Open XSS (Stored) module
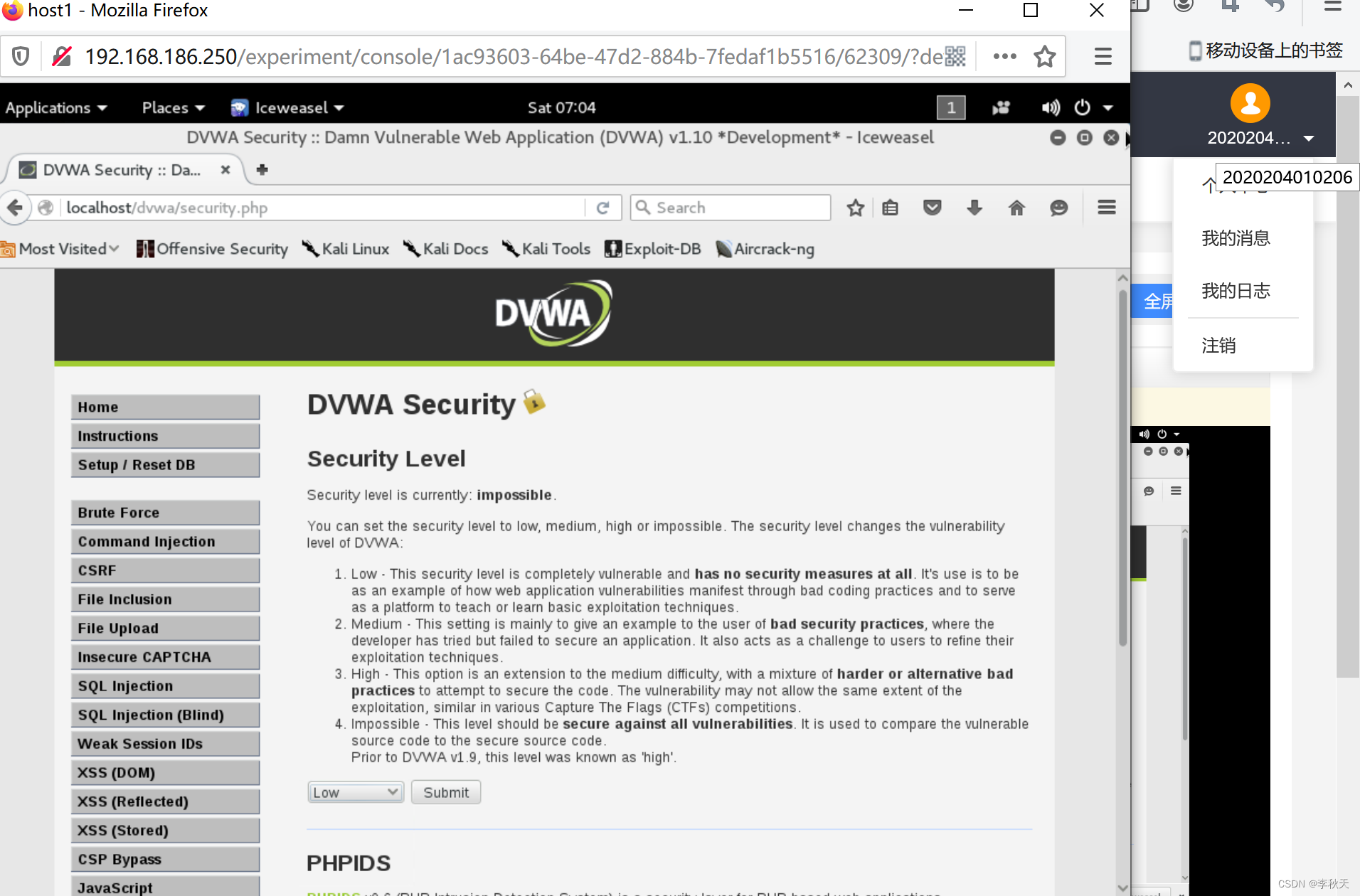Screen dimensions: 1360x896 165,831
